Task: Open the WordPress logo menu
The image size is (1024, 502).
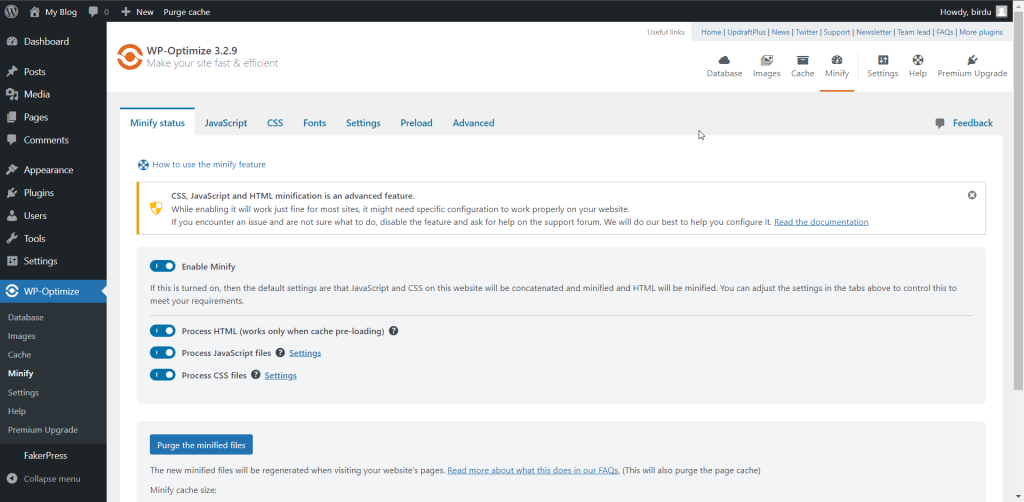Action: tap(12, 11)
